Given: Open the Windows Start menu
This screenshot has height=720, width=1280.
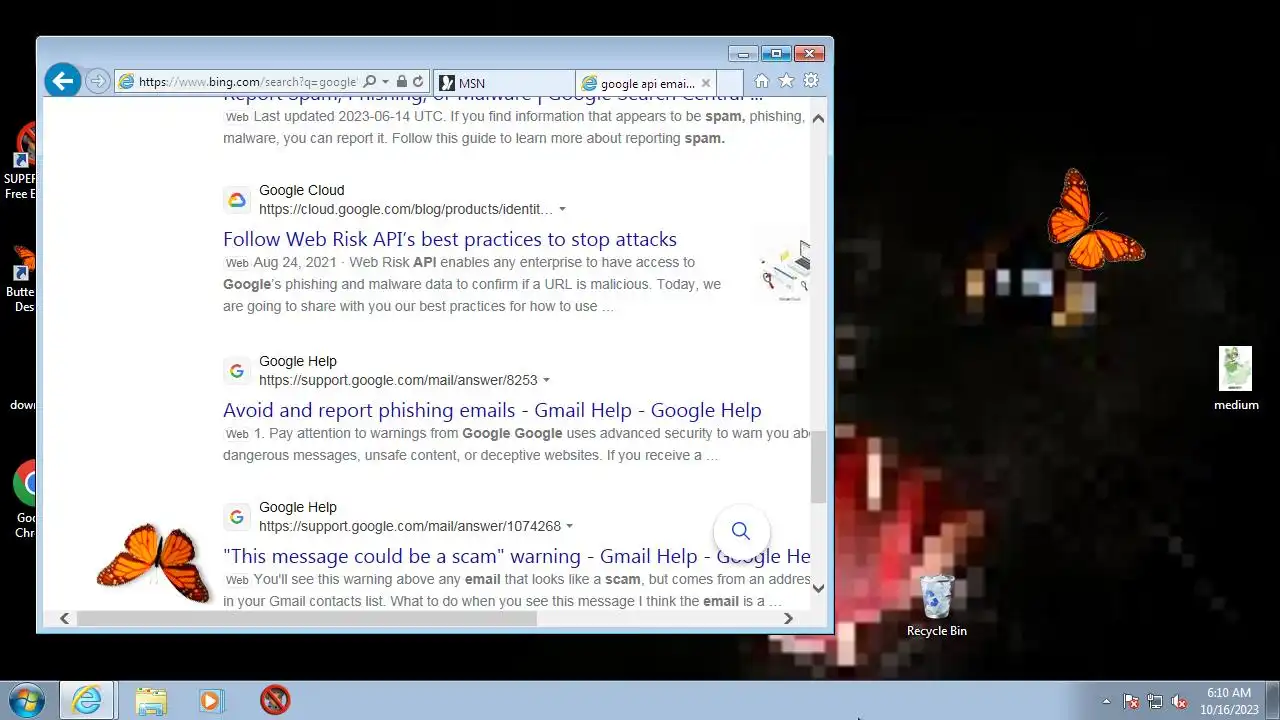Looking at the screenshot, I should point(27,700).
